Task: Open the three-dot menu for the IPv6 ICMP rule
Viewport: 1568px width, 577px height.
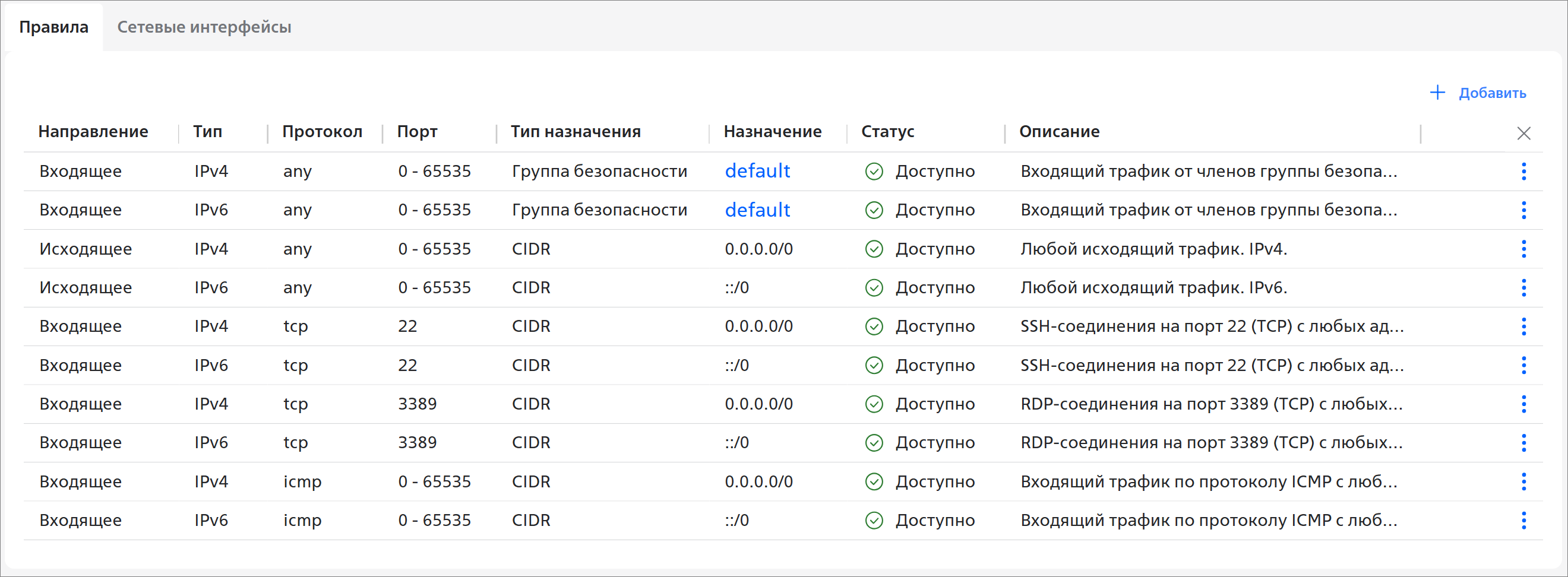Action: point(1523,521)
